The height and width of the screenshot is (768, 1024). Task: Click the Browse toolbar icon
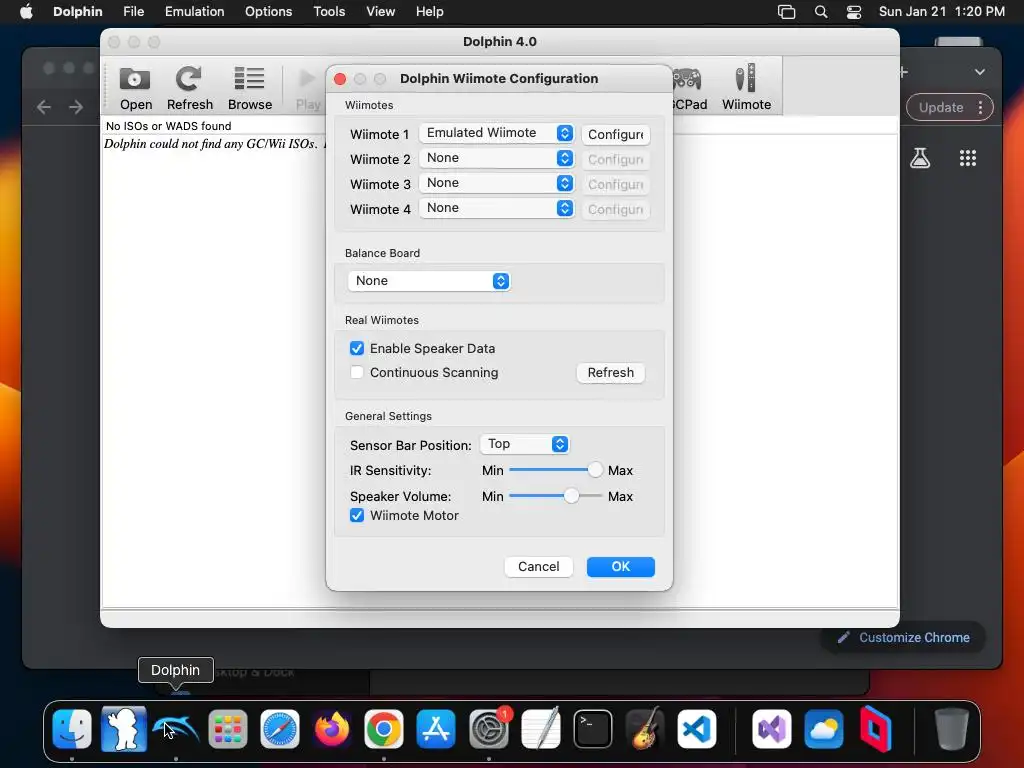249,88
